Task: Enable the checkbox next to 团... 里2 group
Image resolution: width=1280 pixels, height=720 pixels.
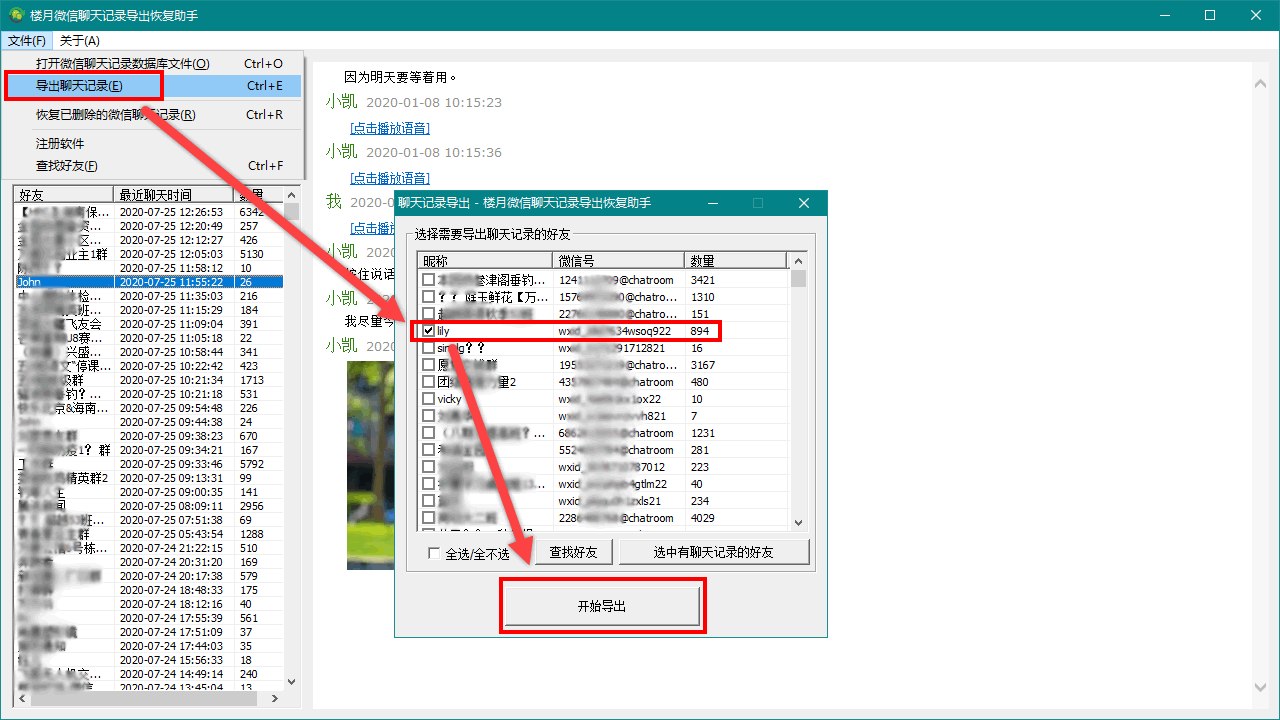Action: (427, 382)
